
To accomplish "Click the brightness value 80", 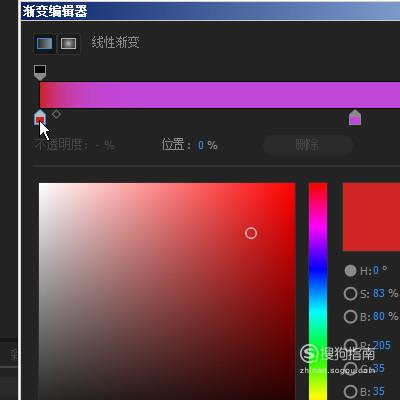I will pyautogui.click(x=379, y=316).
